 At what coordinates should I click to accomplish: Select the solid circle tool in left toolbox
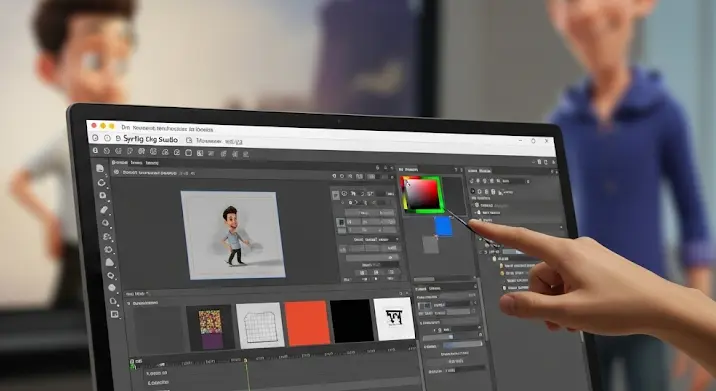pos(112,288)
